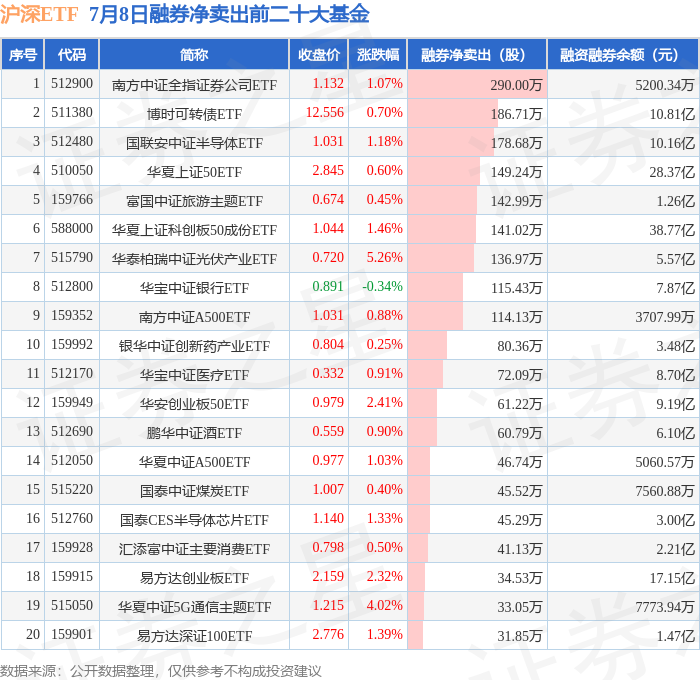
Task: Click the 代码 column header
Action: coord(72,55)
